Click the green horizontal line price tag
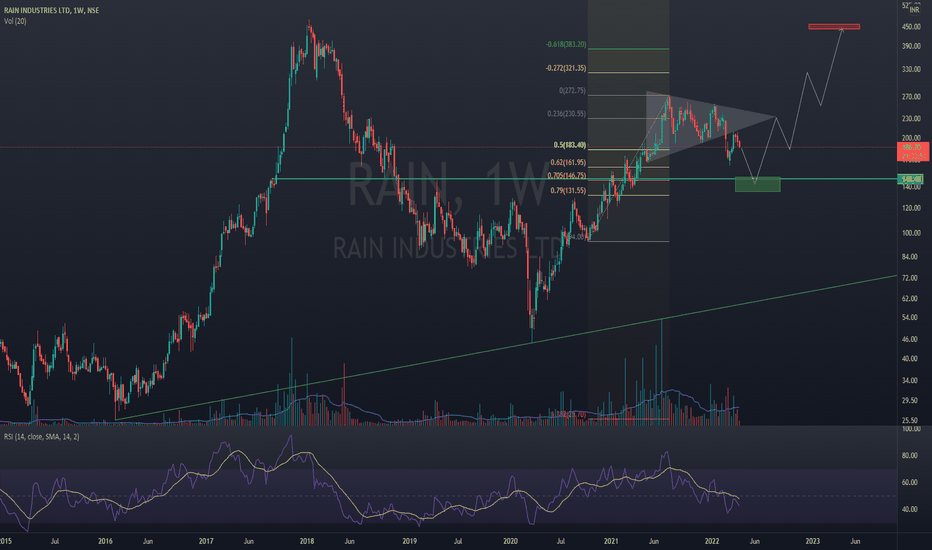Viewport: 932px width, 550px height. tap(911, 179)
